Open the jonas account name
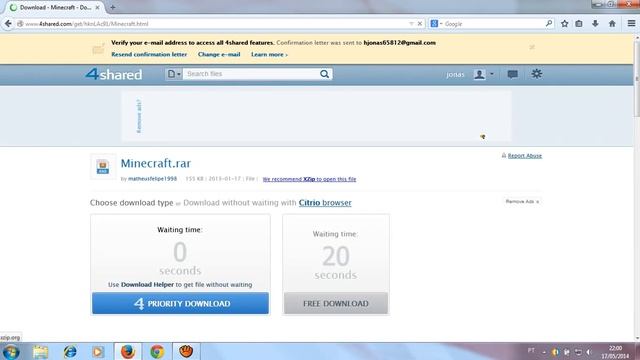This screenshot has height=360, width=640. click(x=455, y=74)
